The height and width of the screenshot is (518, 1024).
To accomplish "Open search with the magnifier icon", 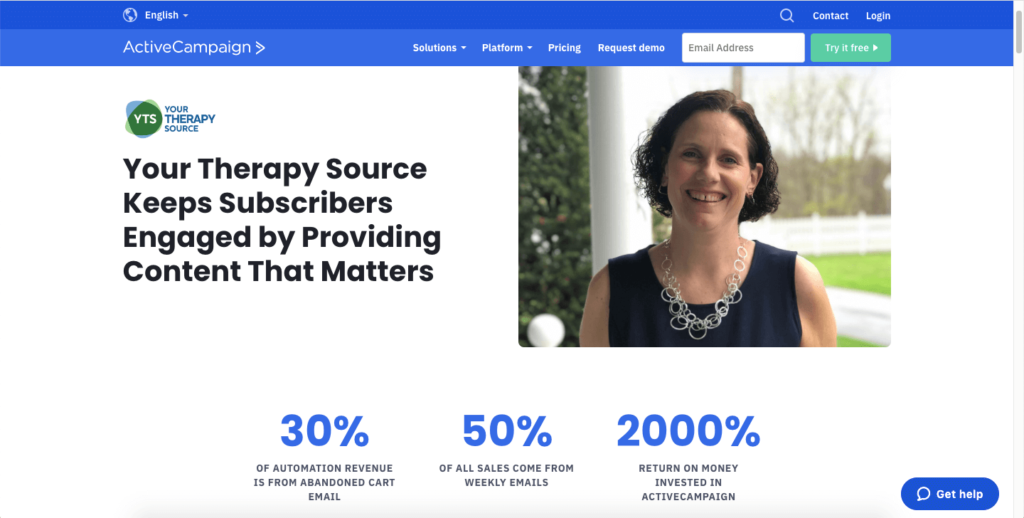I will [x=787, y=16].
